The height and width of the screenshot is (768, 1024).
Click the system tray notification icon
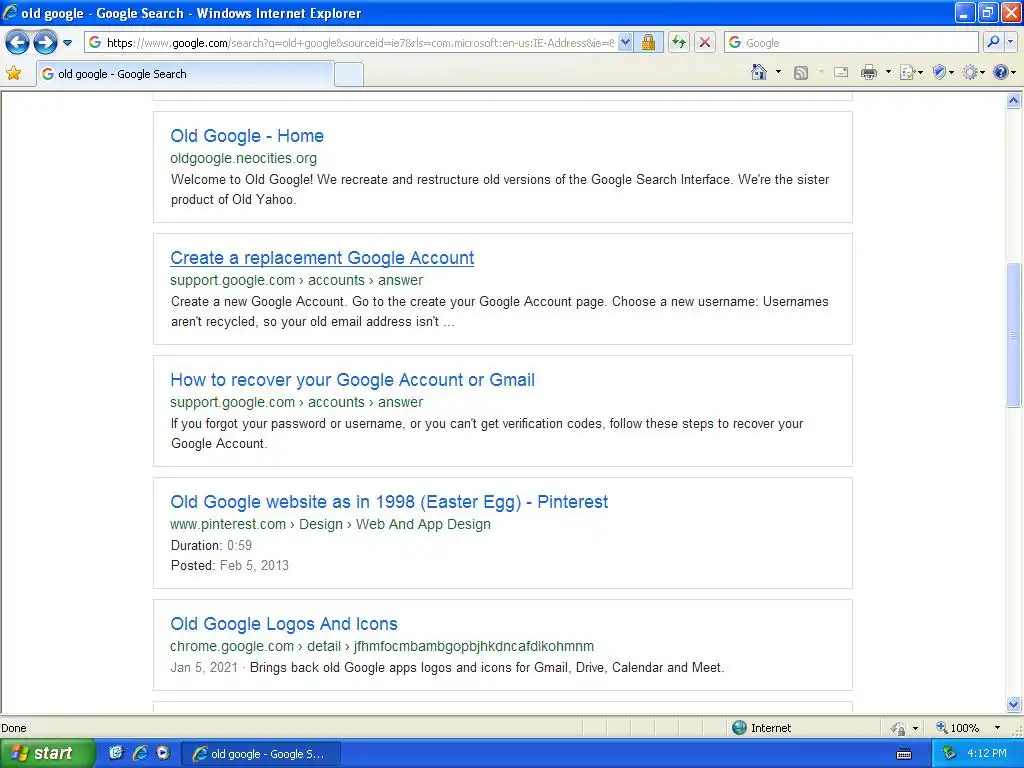point(949,754)
